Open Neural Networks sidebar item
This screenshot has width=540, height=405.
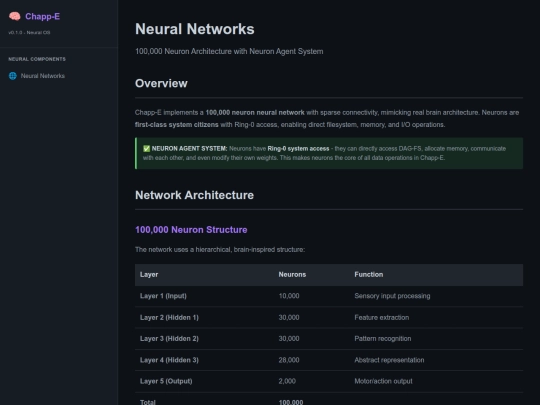tap(43, 76)
